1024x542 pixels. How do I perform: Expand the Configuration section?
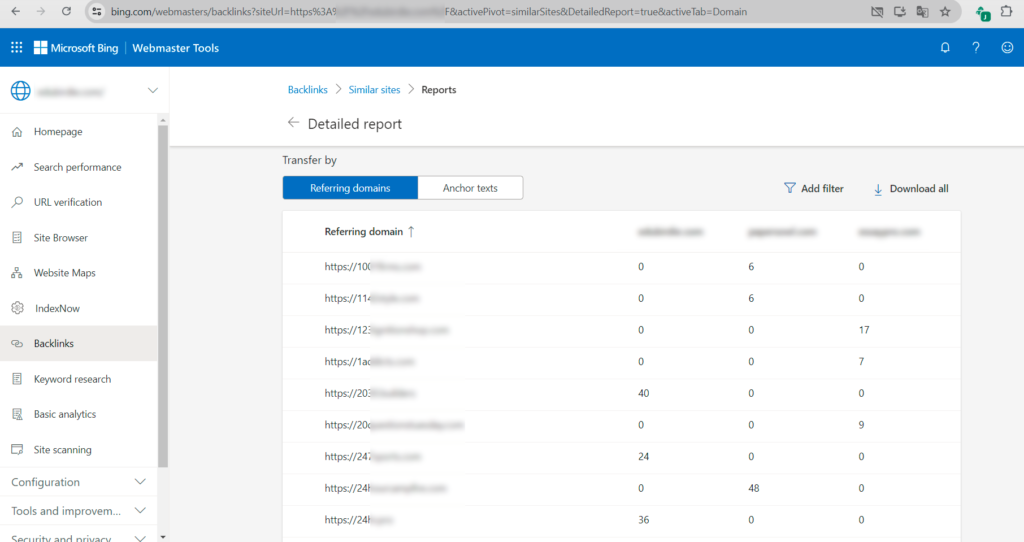139,482
